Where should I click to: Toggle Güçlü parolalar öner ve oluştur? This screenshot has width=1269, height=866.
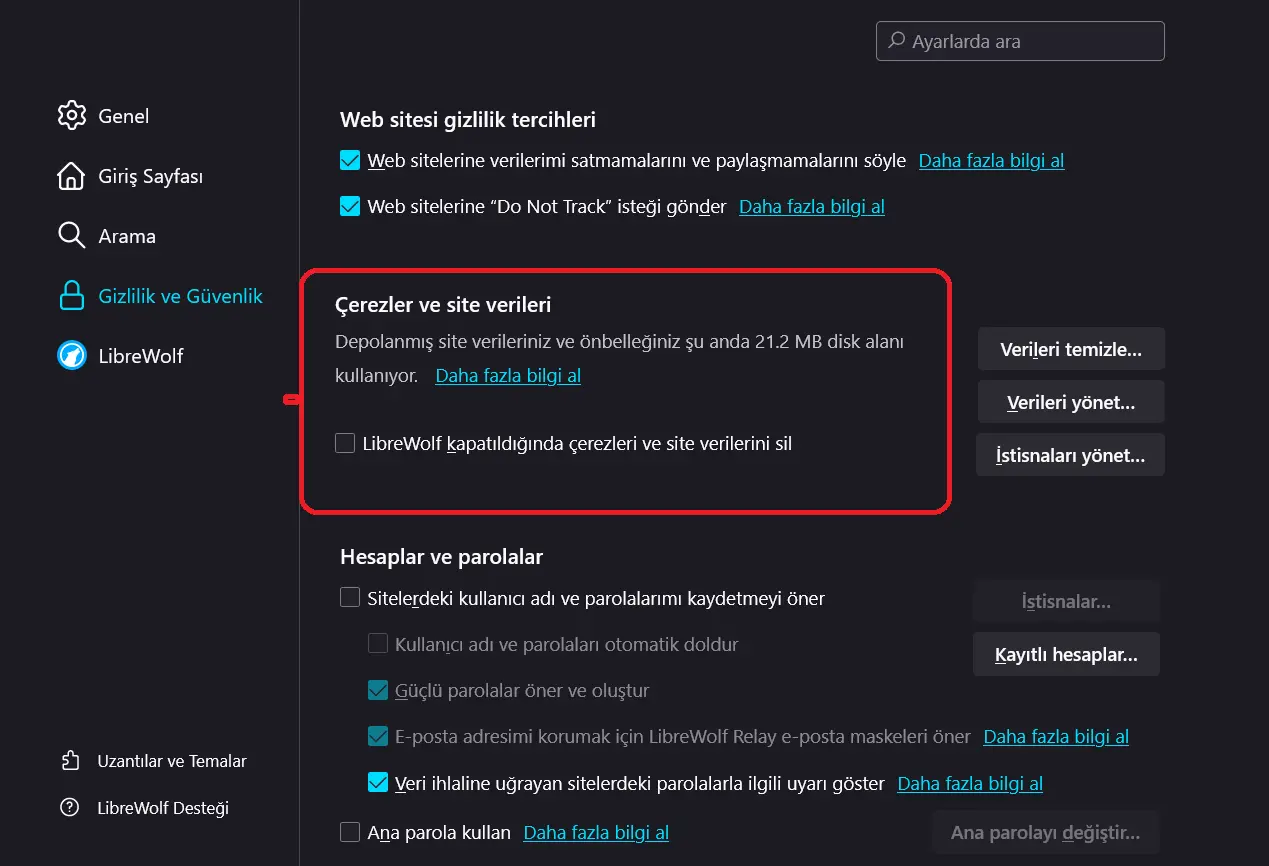[x=378, y=690]
